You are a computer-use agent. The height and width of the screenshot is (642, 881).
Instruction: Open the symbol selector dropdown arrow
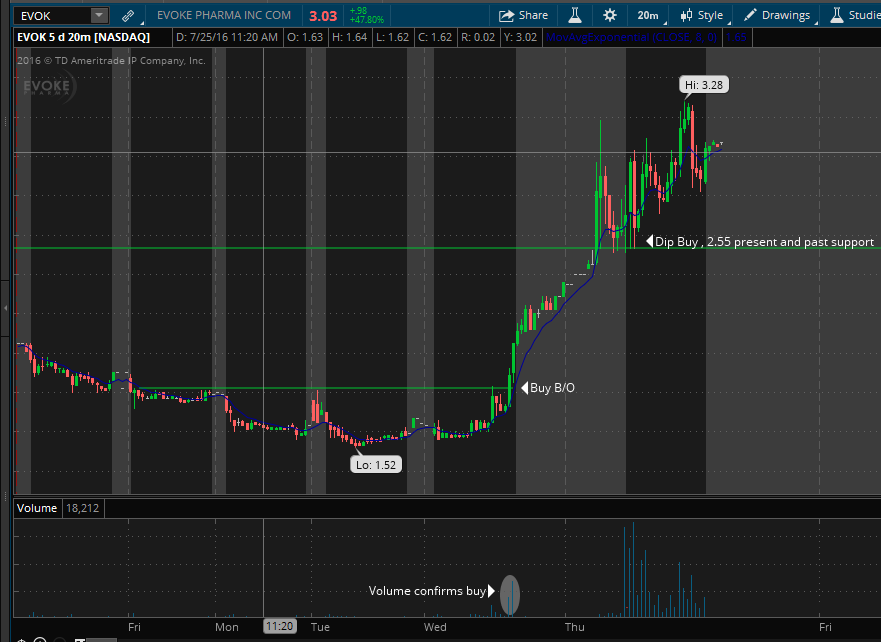point(99,16)
